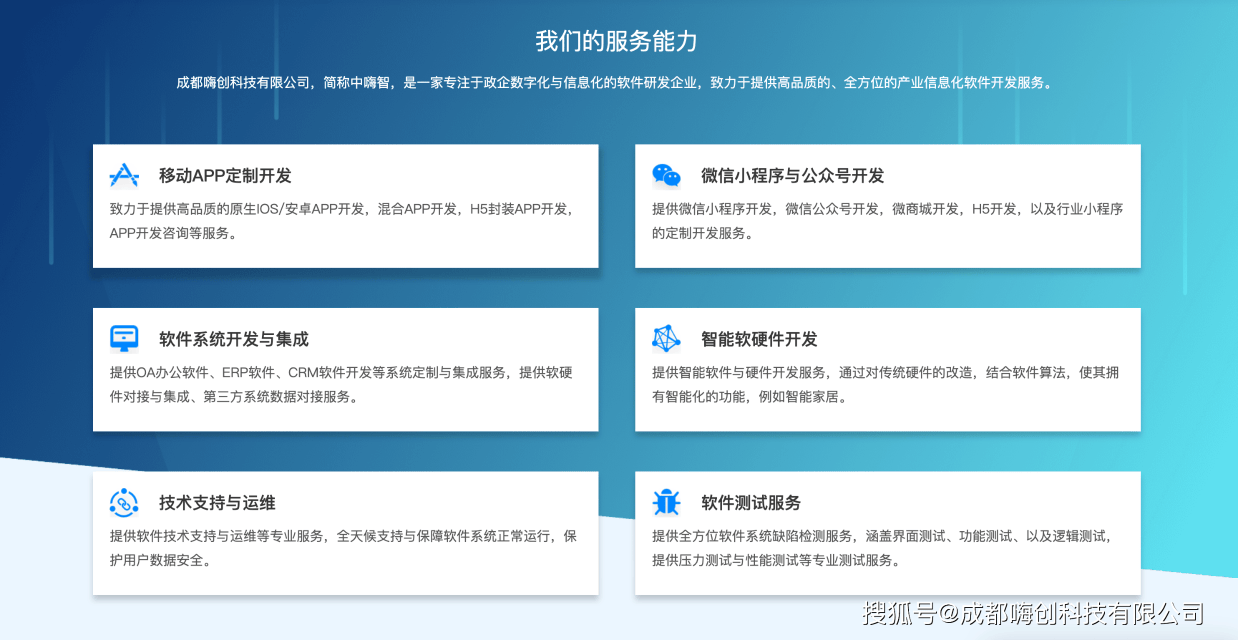Viewport: 1238px width, 640px height.
Task: Select the software system integration monitor icon
Action: tap(123, 338)
